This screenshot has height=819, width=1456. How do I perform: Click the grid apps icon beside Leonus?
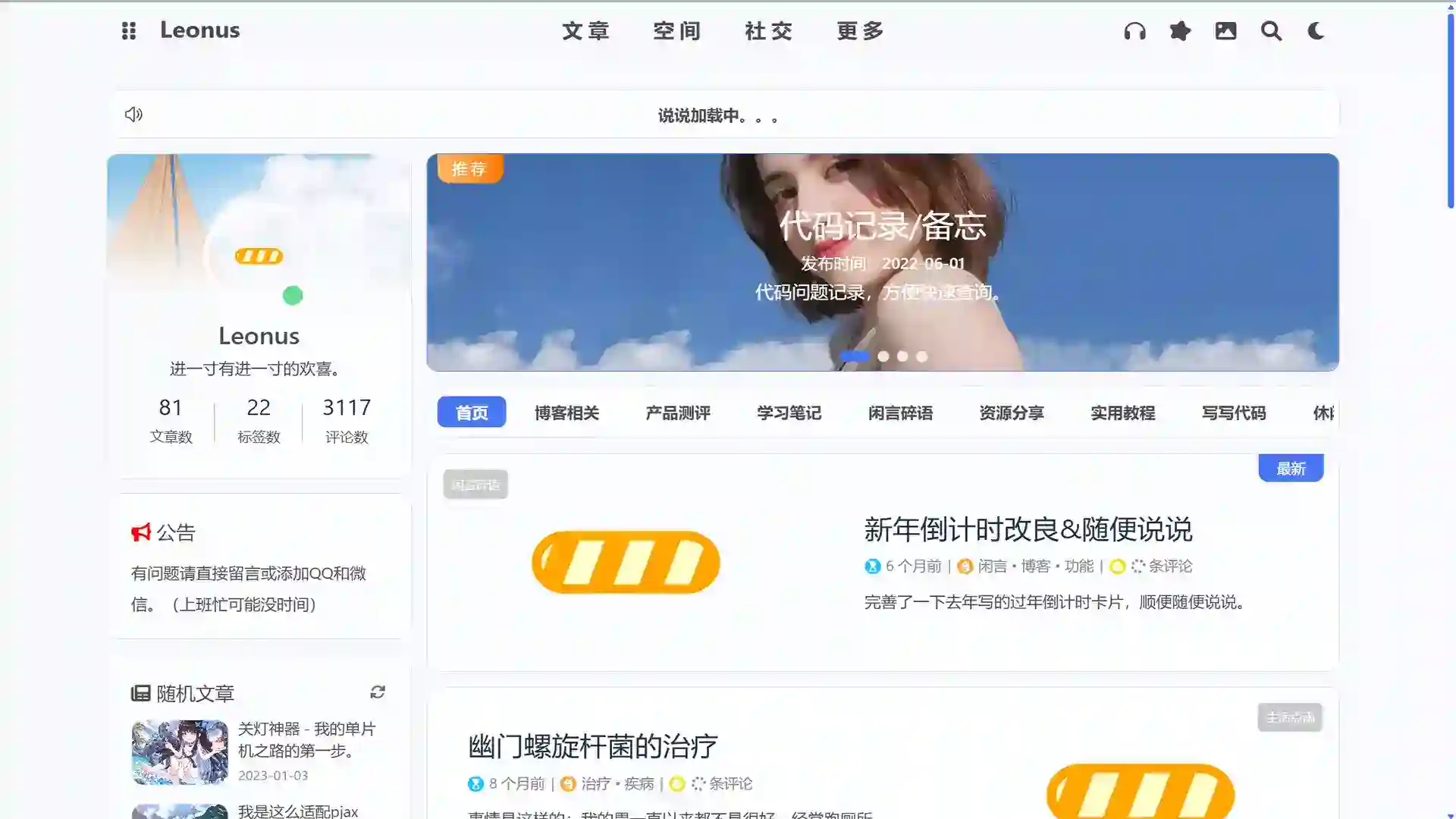coord(128,31)
